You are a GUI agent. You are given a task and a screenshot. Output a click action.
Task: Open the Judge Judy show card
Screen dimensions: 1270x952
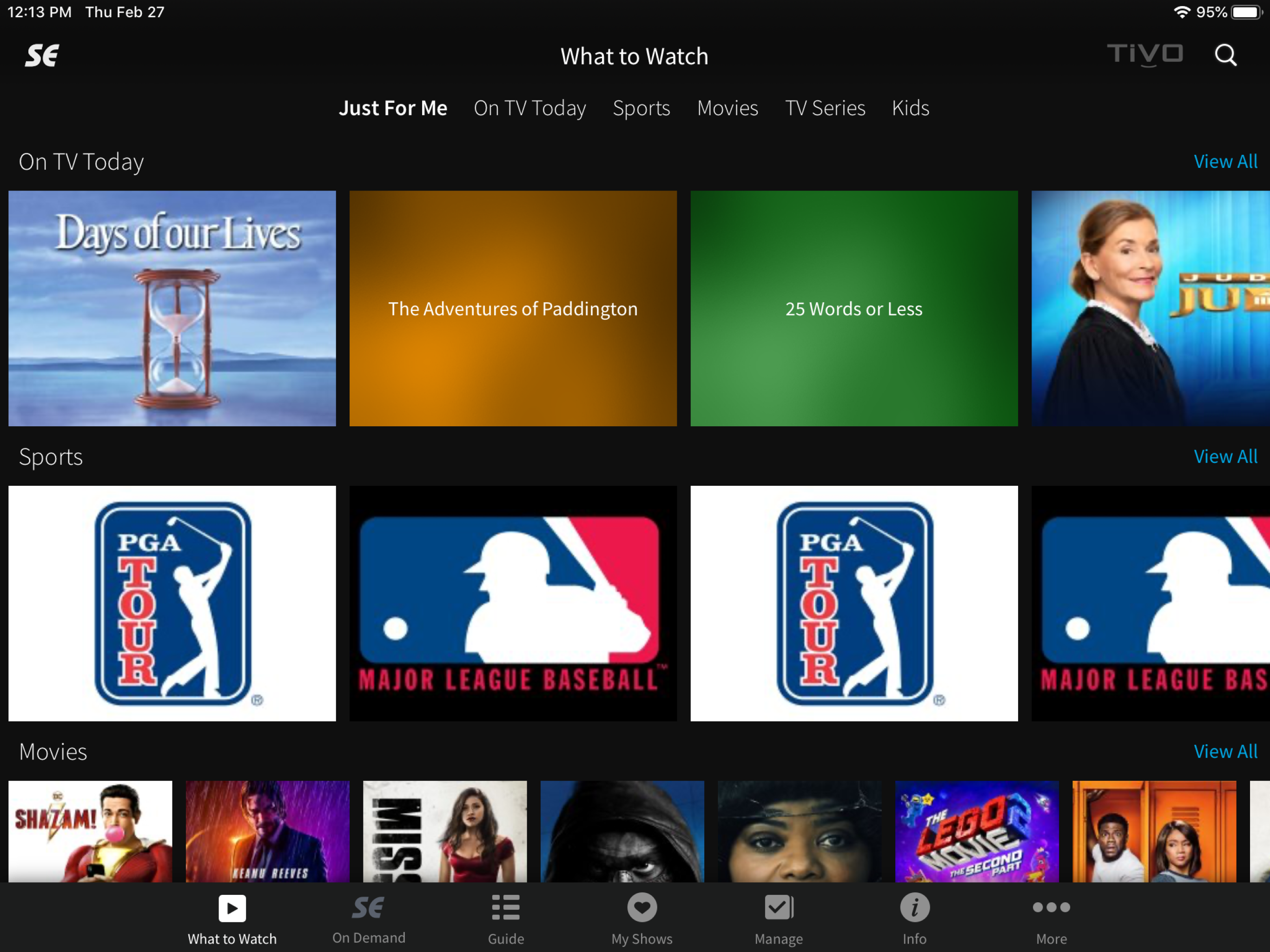click(1151, 308)
